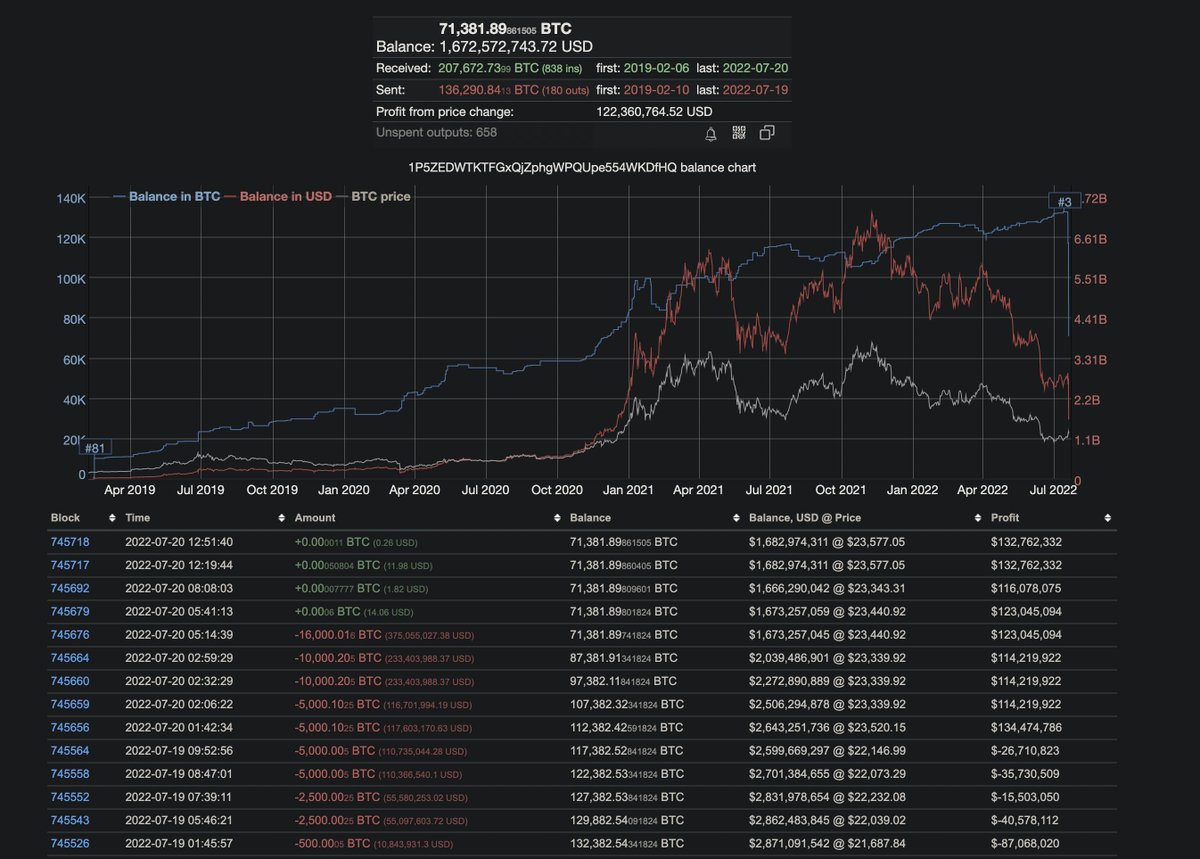This screenshot has width=1200, height=859.
Task: Open block 745676 link
Action: click(70, 635)
